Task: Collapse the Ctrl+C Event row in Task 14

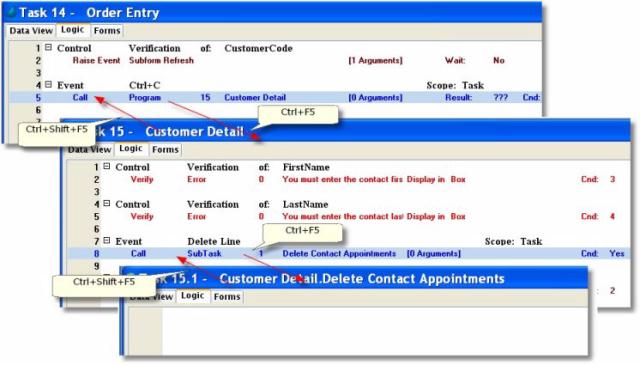Action: coord(49,85)
